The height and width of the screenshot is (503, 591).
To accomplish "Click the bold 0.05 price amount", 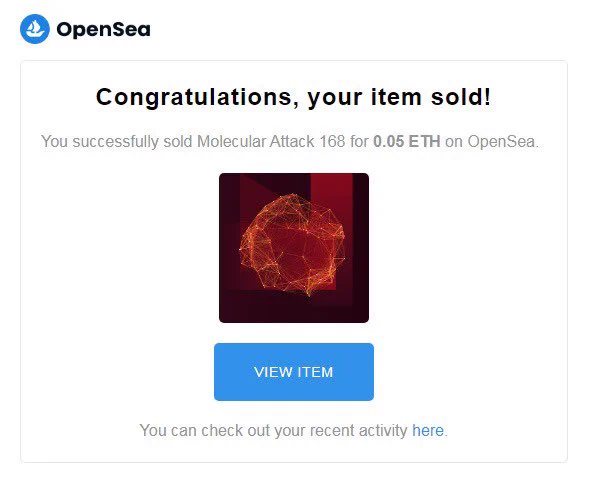I will (389, 142).
